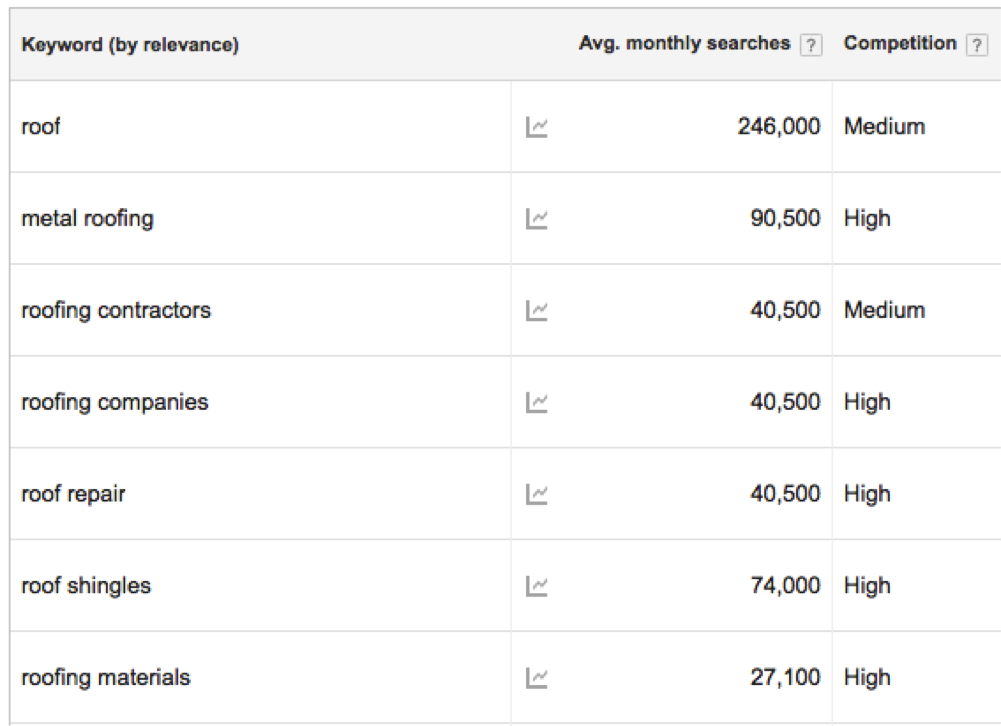Viewport: 1001px width, 726px height.
Task: Sort by Keyword (by relevance) column header
Action: [x=130, y=46]
